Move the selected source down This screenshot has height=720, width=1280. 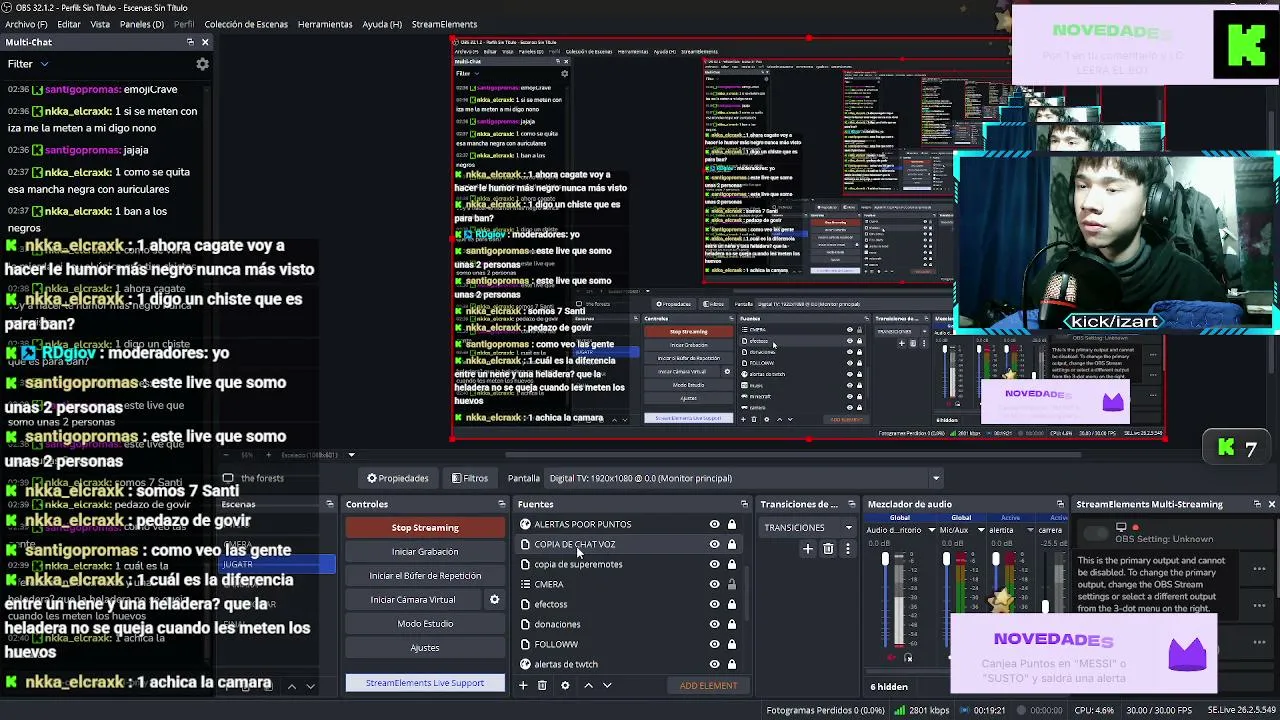(607, 685)
